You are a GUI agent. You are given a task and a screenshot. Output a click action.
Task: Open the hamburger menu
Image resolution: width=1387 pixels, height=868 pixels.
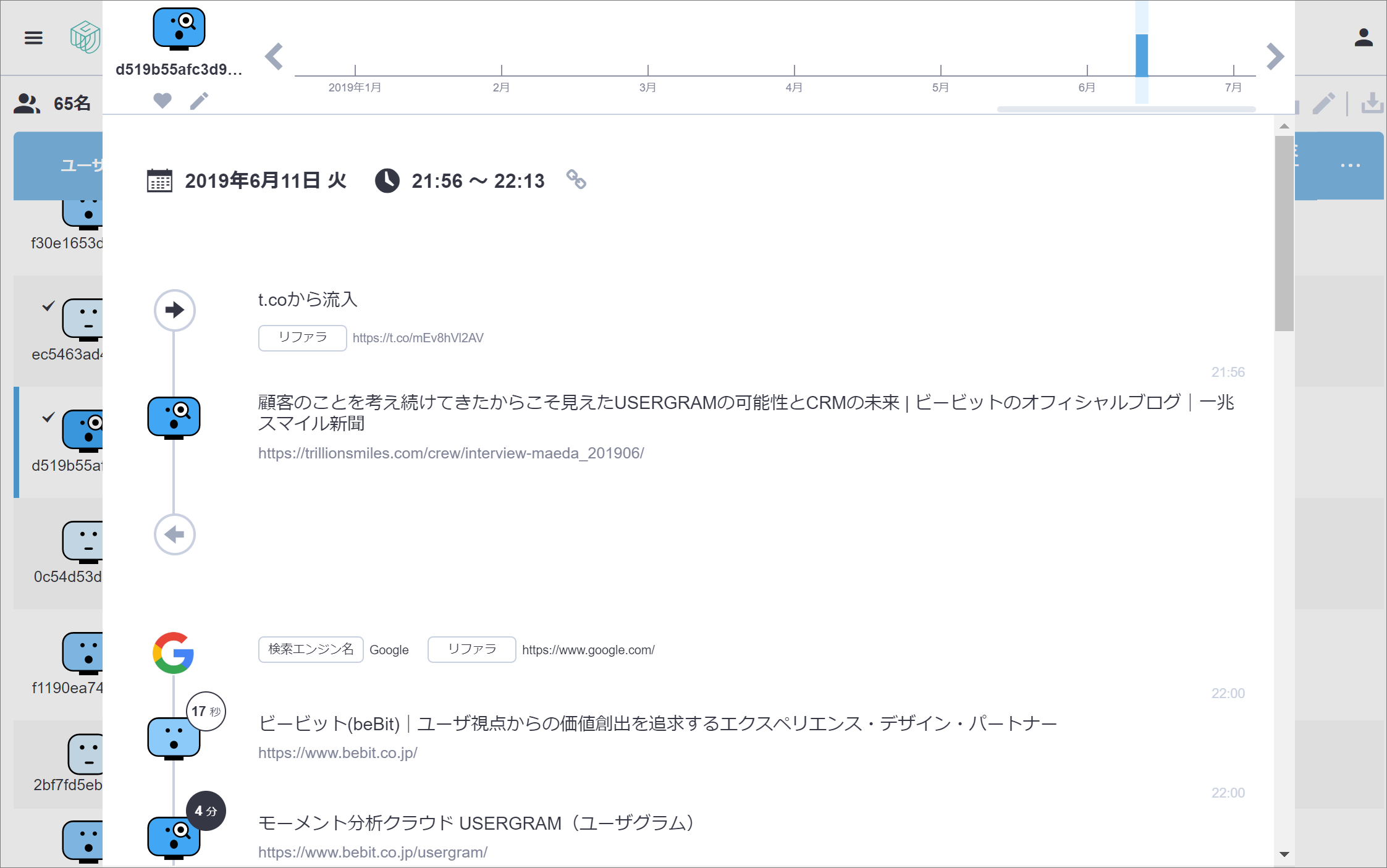coord(33,38)
